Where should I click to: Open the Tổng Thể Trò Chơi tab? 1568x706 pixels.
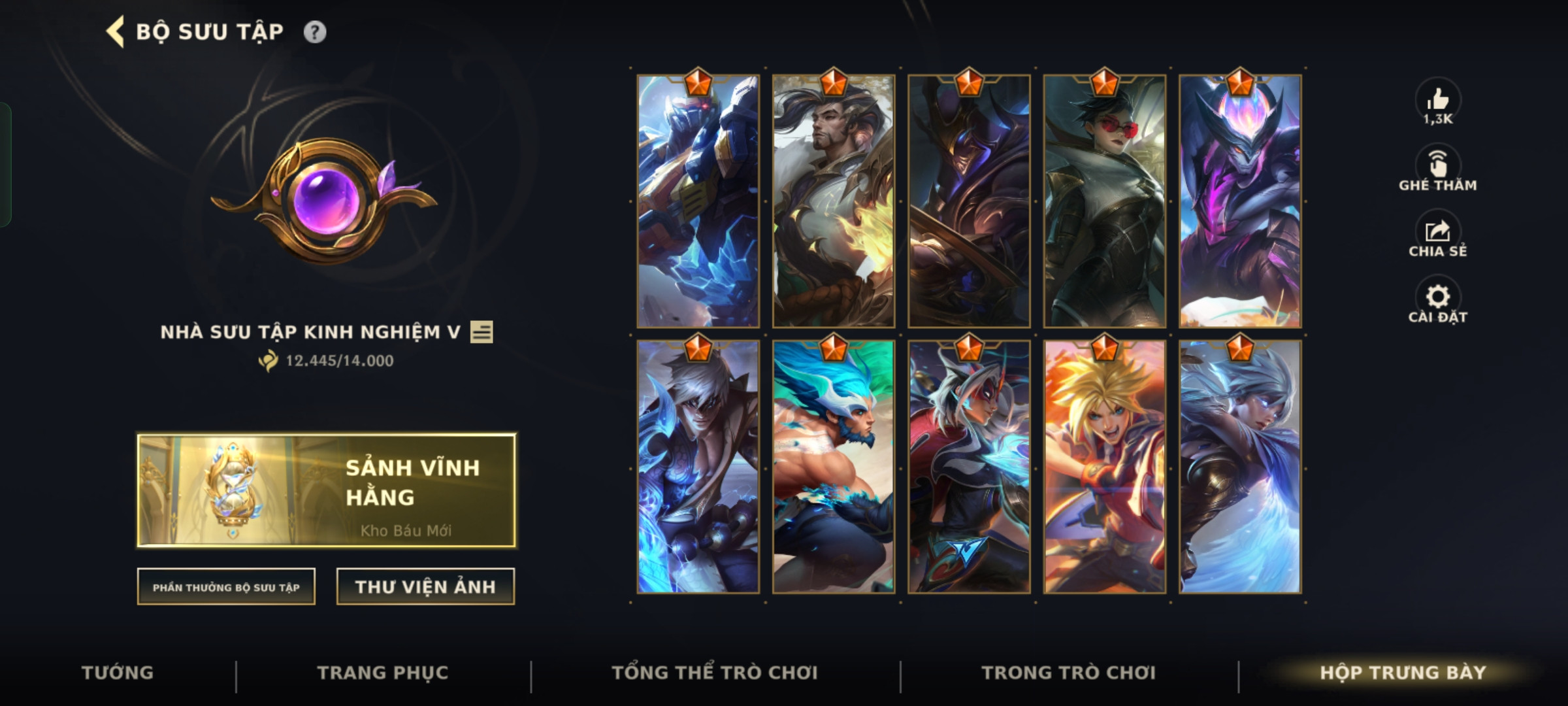click(x=715, y=673)
